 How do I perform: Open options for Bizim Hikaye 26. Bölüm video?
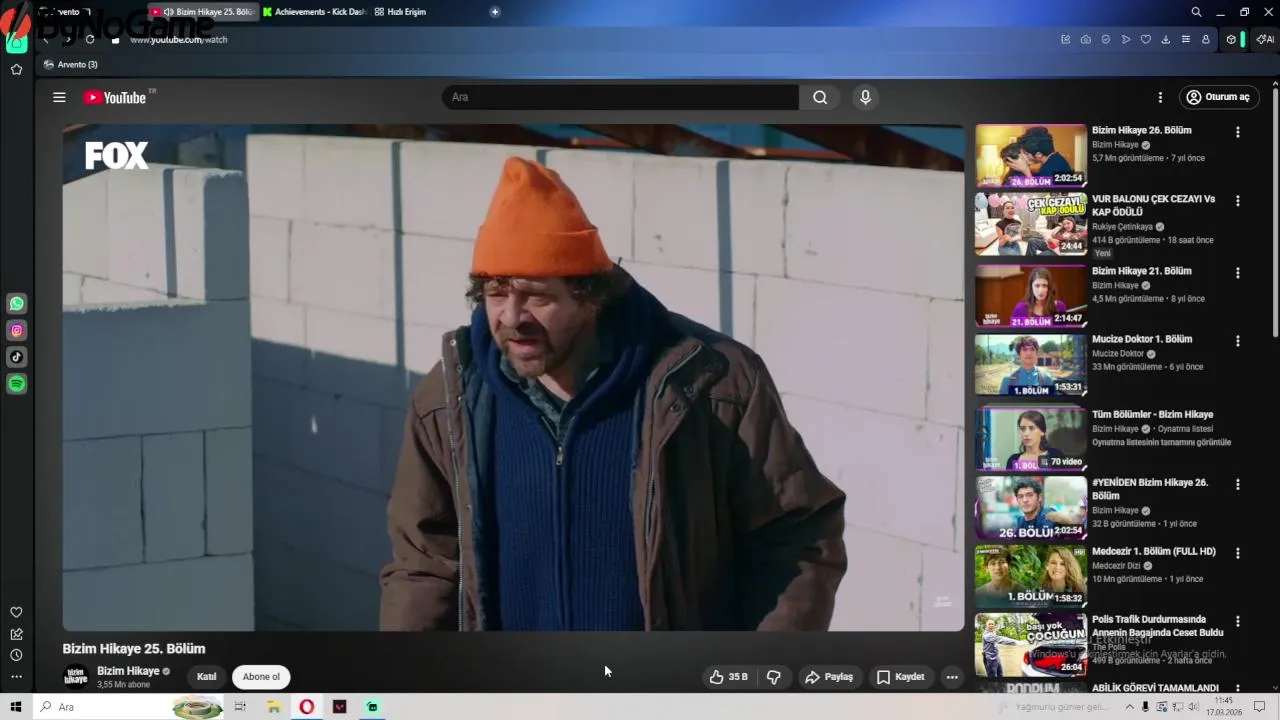pyautogui.click(x=1237, y=132)
